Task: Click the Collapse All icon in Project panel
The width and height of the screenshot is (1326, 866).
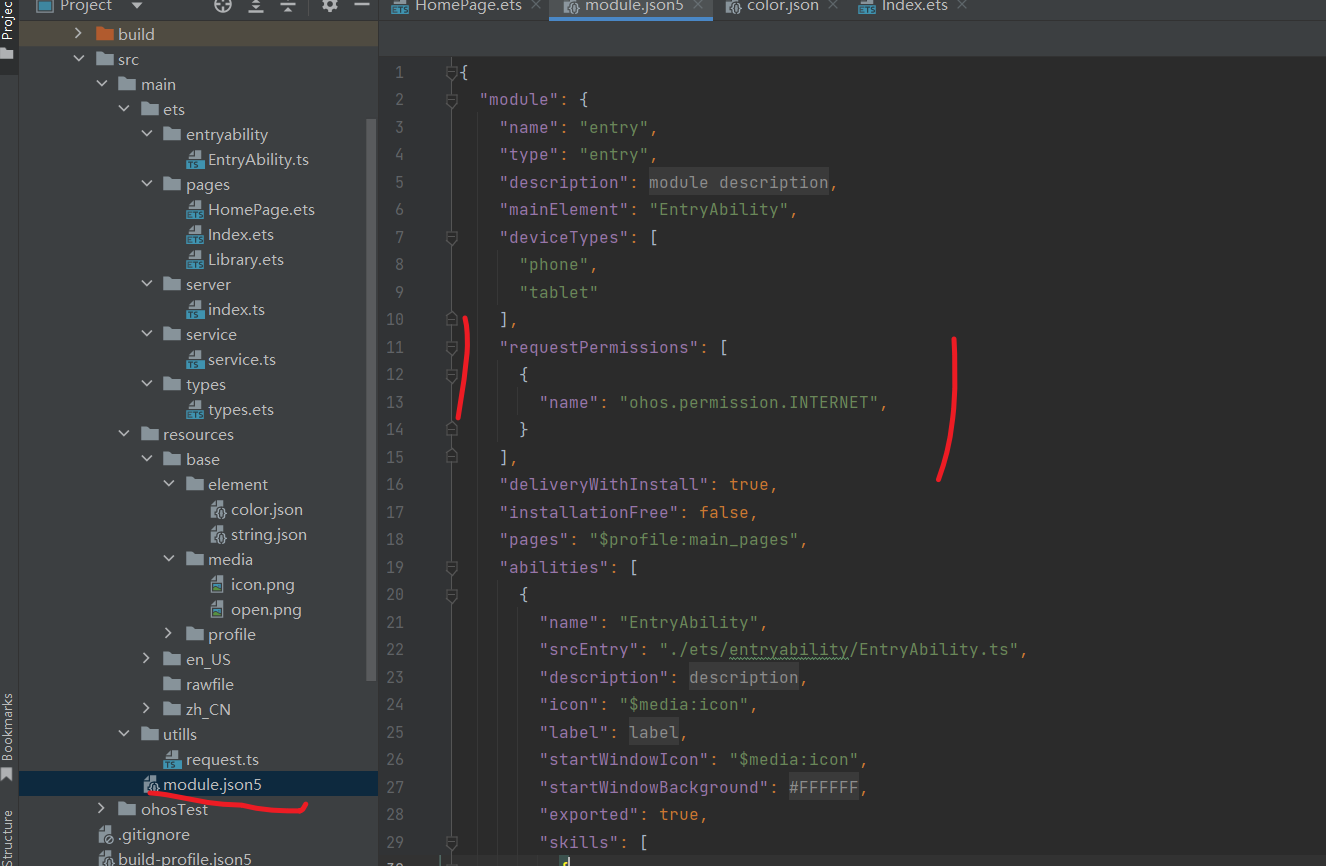Action: [288, 6]
